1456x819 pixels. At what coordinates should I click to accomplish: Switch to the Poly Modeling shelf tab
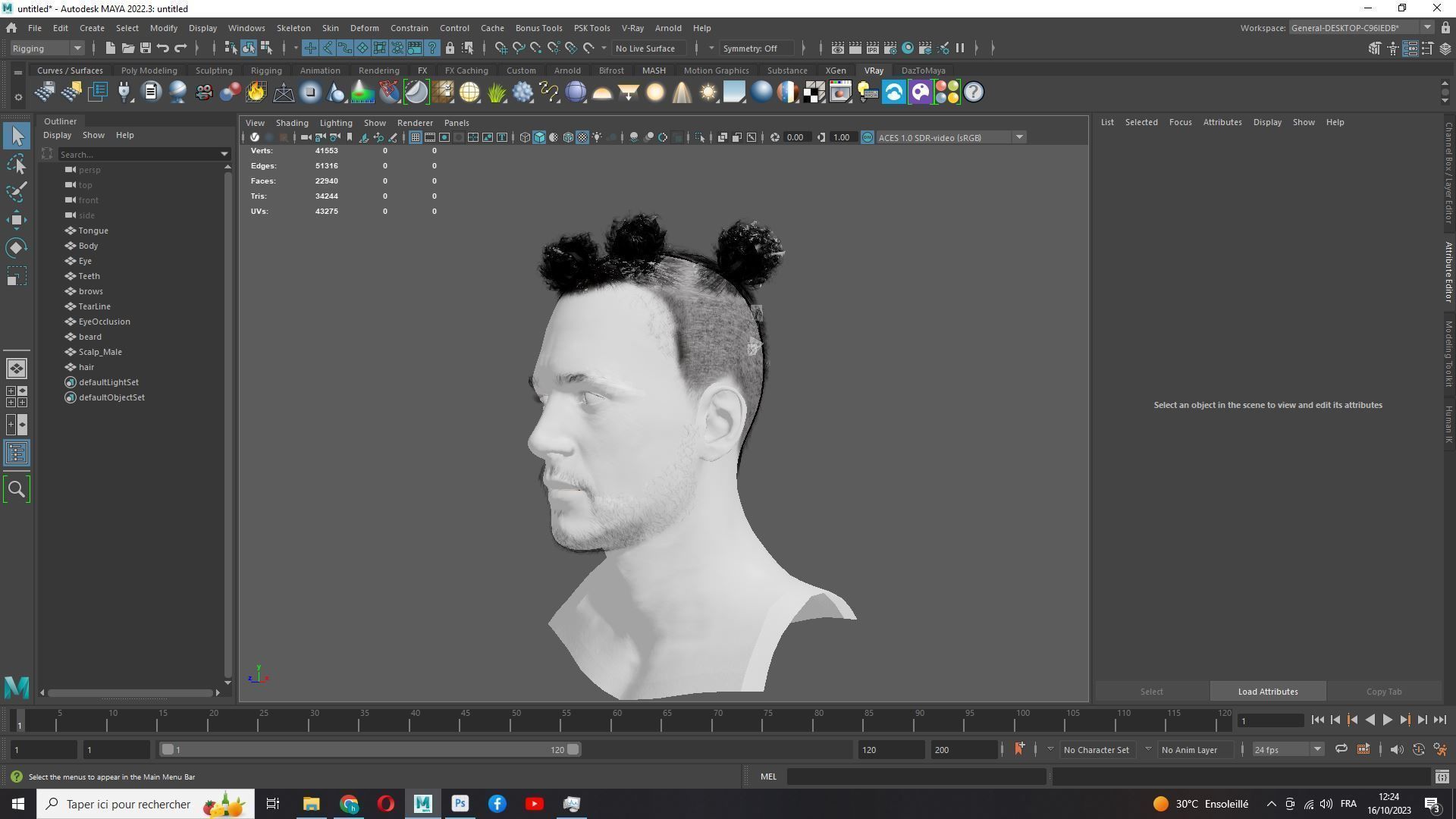coord(149,71)
